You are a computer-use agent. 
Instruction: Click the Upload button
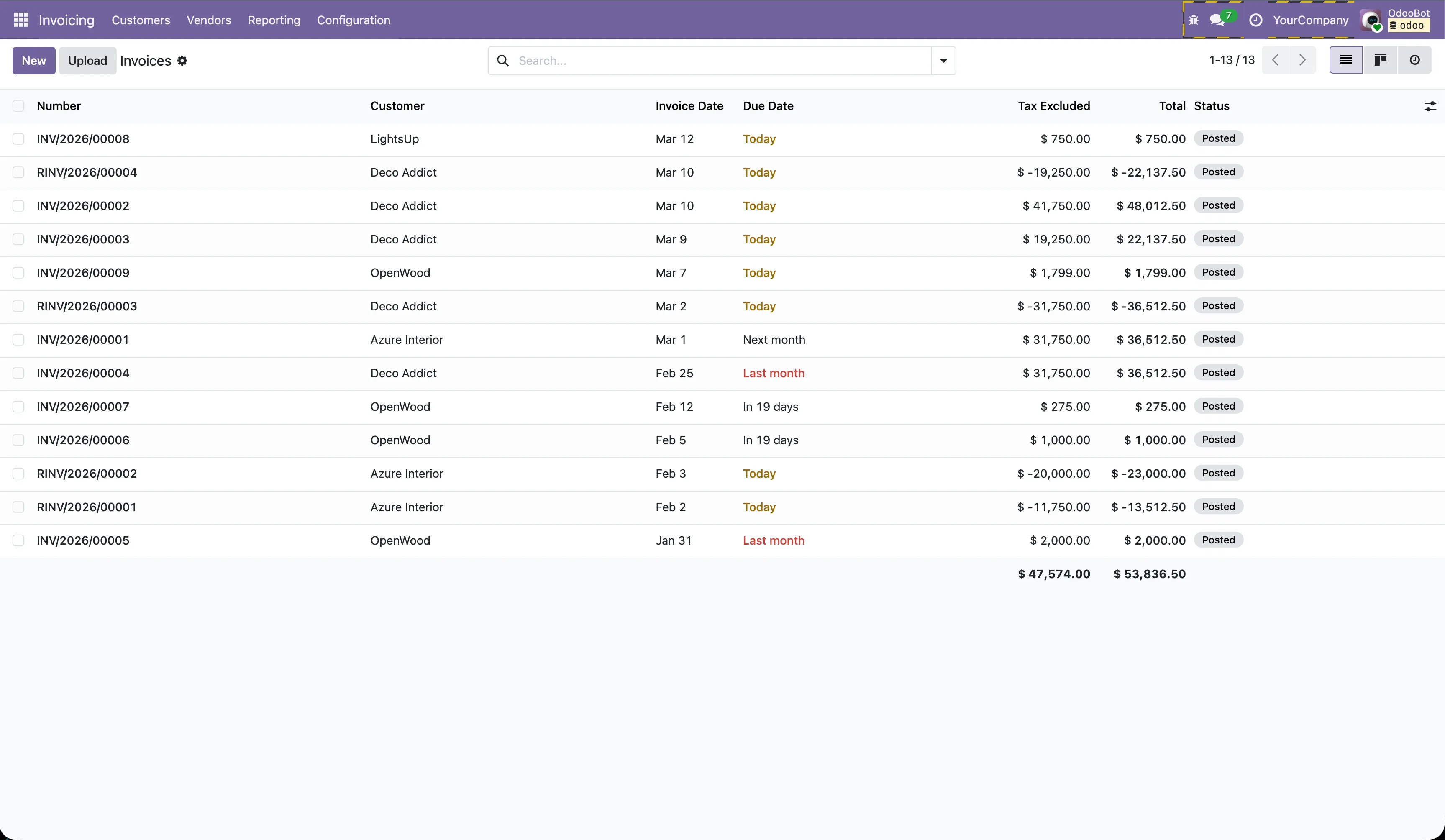click(87, 61)
